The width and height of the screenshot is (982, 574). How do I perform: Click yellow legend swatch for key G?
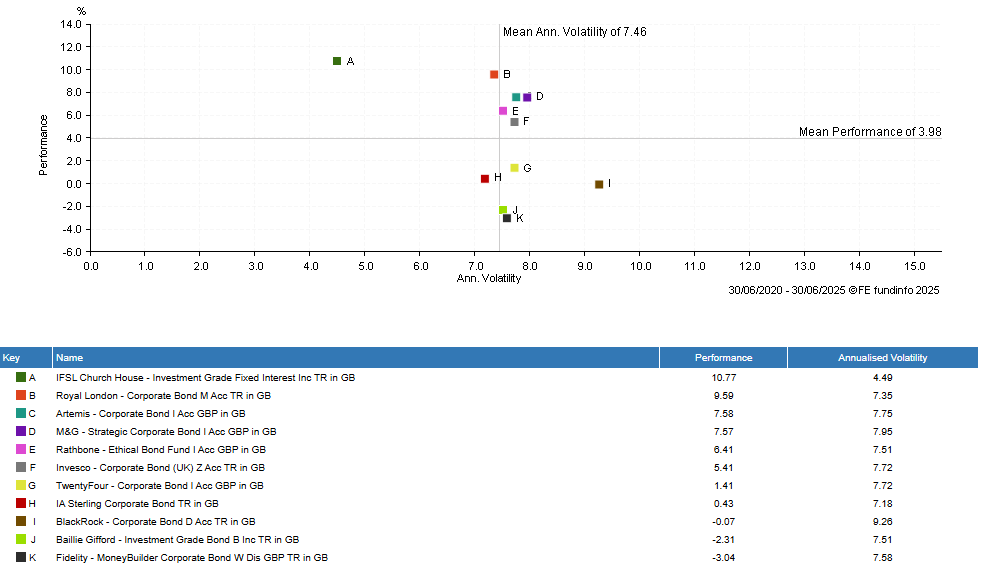coord(21,486)
